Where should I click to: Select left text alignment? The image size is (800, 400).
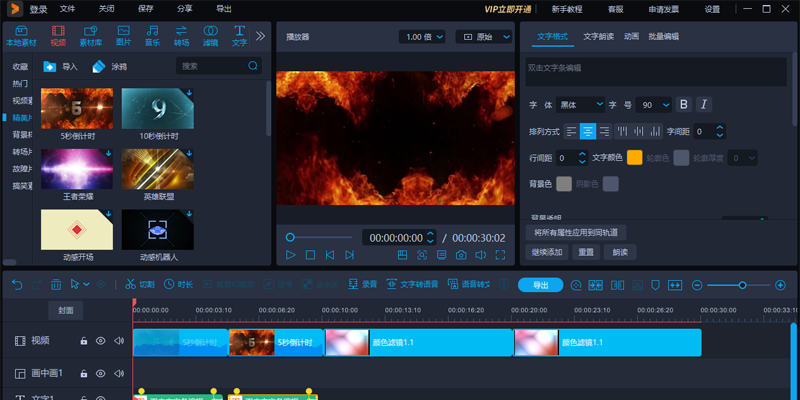pos(571,132)
